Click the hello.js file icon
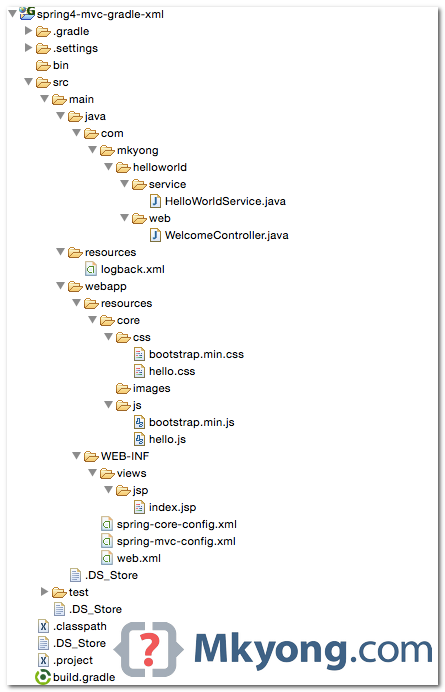Image resolution: width=445 pixels, height=692 pixels. pos(140,439)
